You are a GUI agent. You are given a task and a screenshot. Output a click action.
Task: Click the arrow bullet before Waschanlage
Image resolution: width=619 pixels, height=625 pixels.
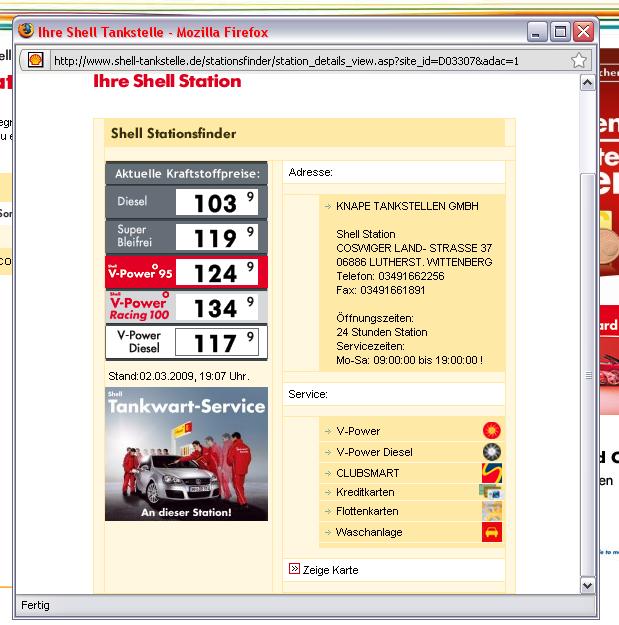(328, 532)
